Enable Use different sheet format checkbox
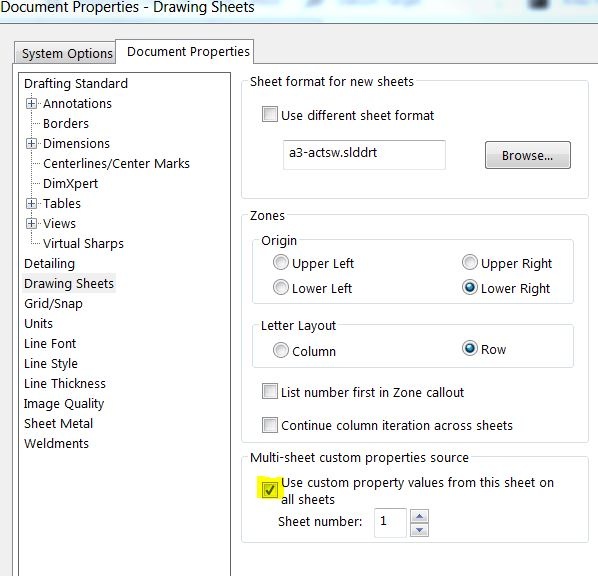Screen dimensions: 598x576 click(x=270, y=114)
